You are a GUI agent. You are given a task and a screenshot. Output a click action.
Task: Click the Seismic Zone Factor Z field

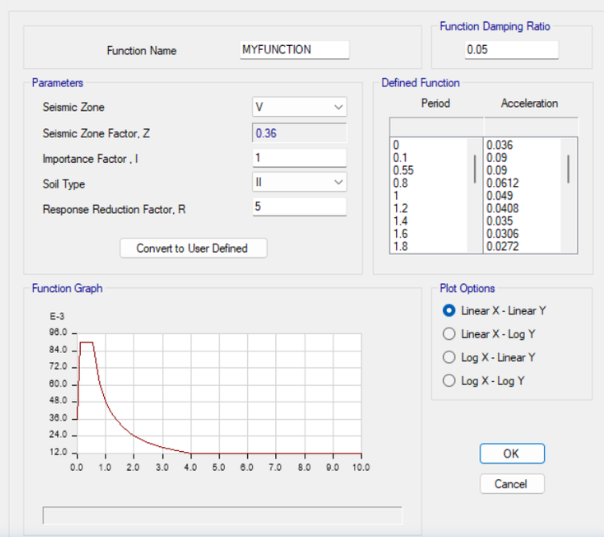tap(299, 133)
